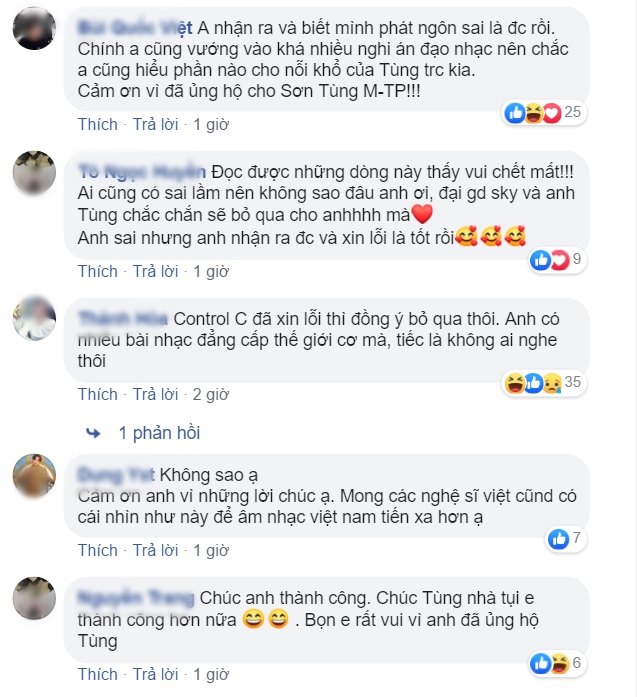Like the comment thanking support for Sơn Tùng M-TP

point(98,124)
